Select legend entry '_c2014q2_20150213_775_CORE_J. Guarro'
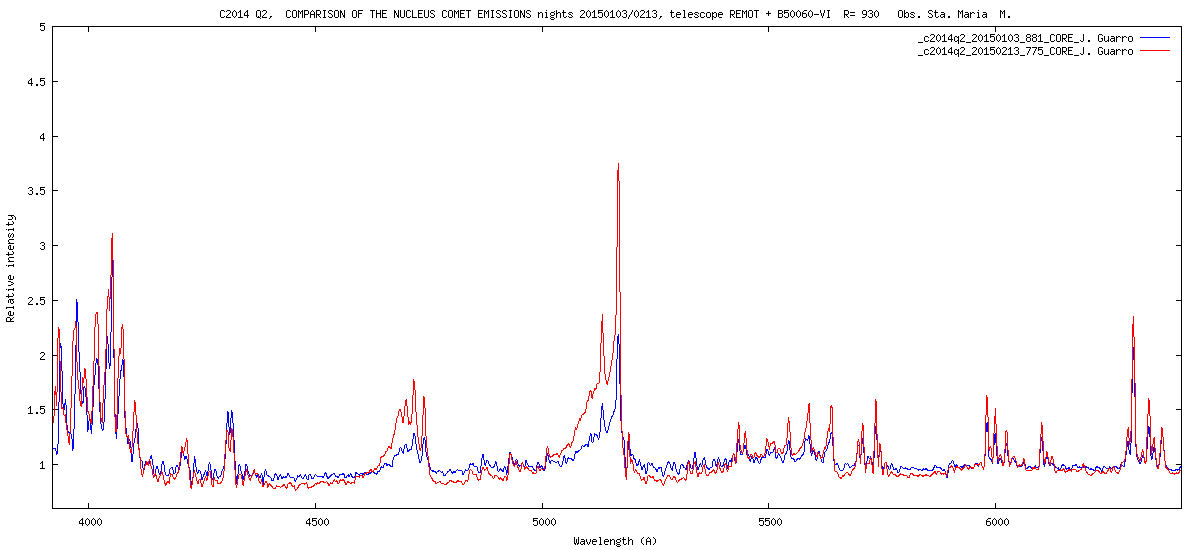 [1025, 51]
